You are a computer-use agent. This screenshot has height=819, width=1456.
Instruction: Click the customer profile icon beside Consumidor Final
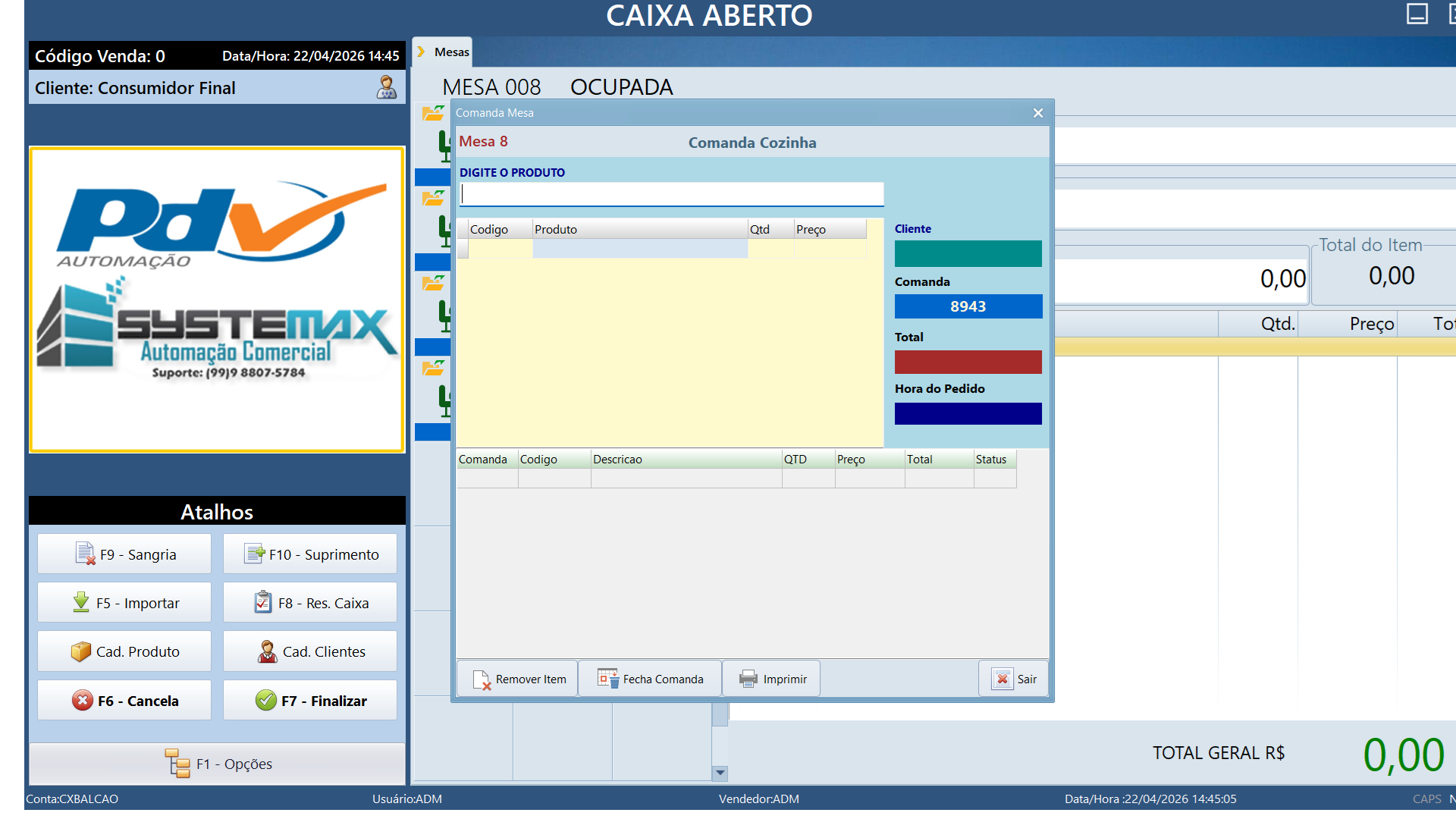(x=387, y=87)
